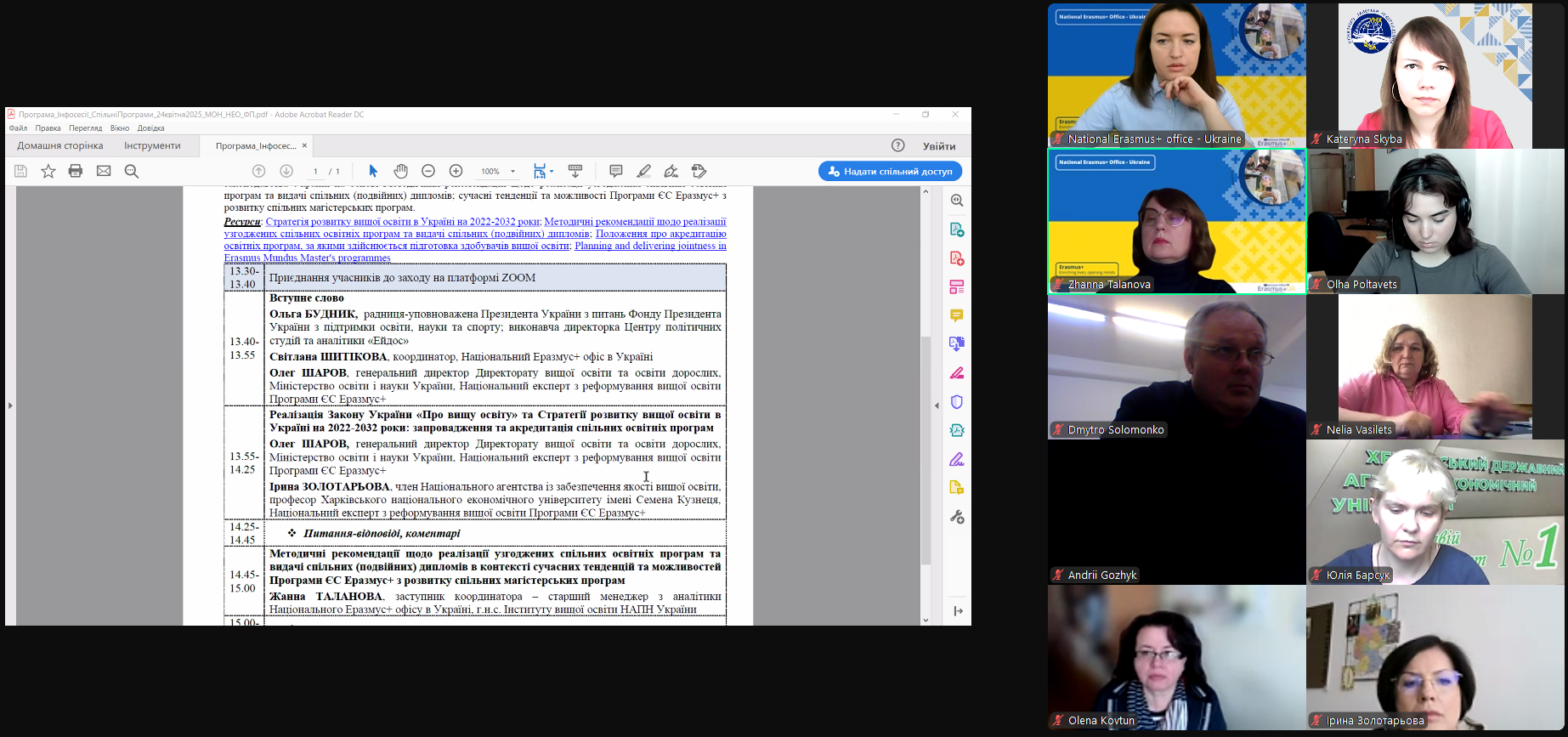Open More Tools wrench icon in sidebar
The width and height of the screenshot is (1568, 737).
[957, 517]
